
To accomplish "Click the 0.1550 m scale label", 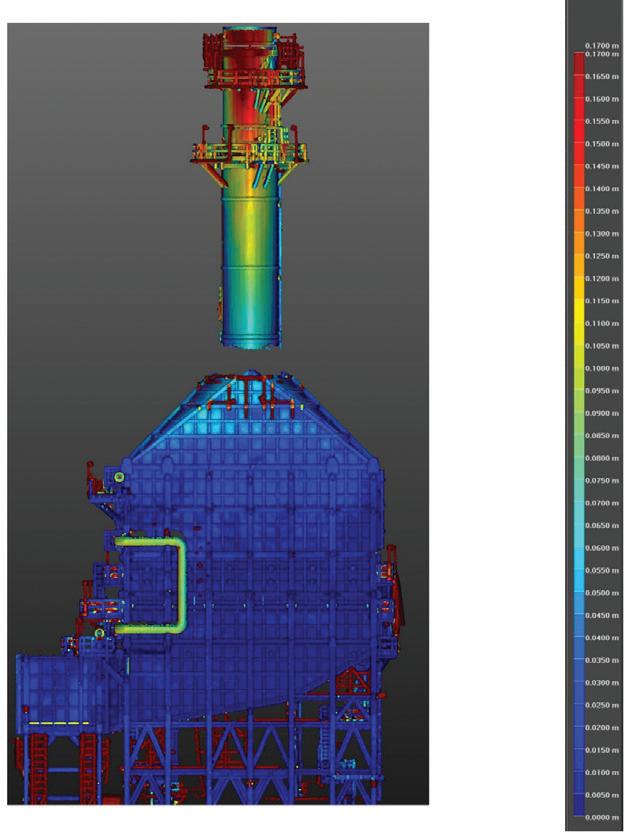I will click(x=602, y=121).
